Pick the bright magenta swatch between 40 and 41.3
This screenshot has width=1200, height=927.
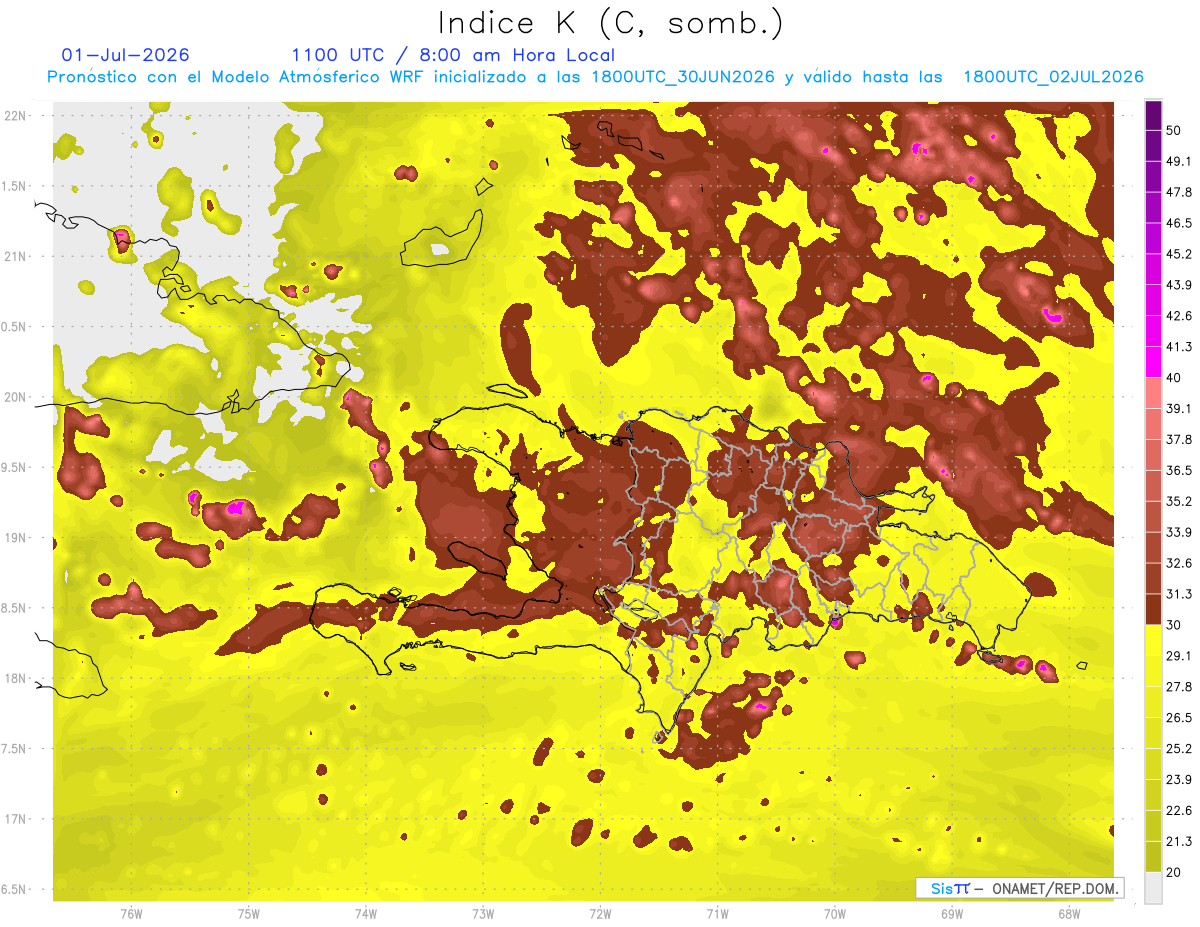tap(1153, 362)
